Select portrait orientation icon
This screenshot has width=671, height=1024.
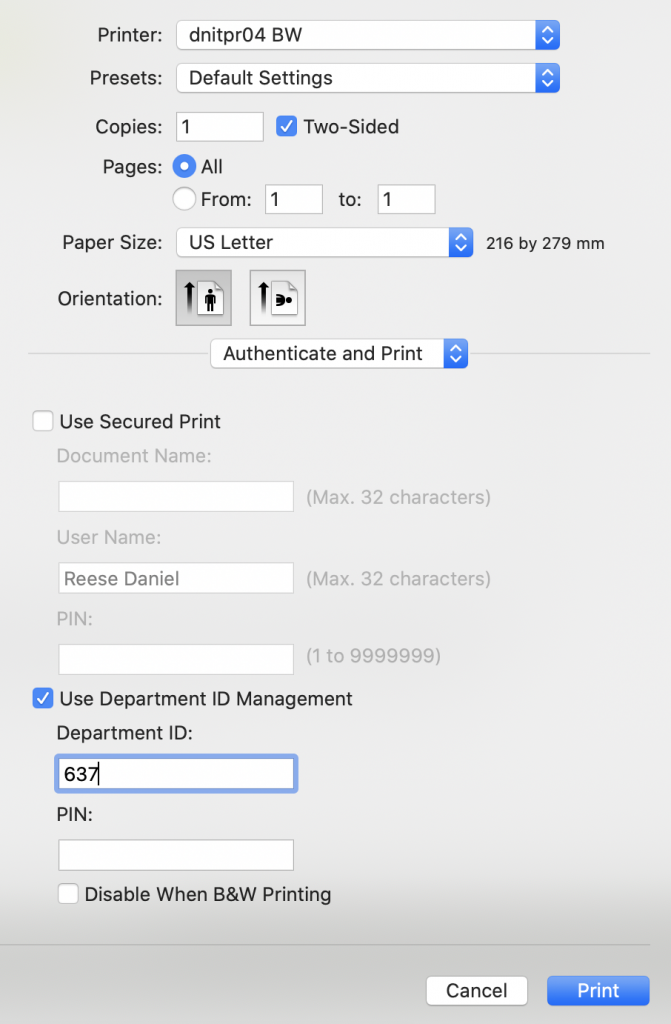(x=204, y=298)
